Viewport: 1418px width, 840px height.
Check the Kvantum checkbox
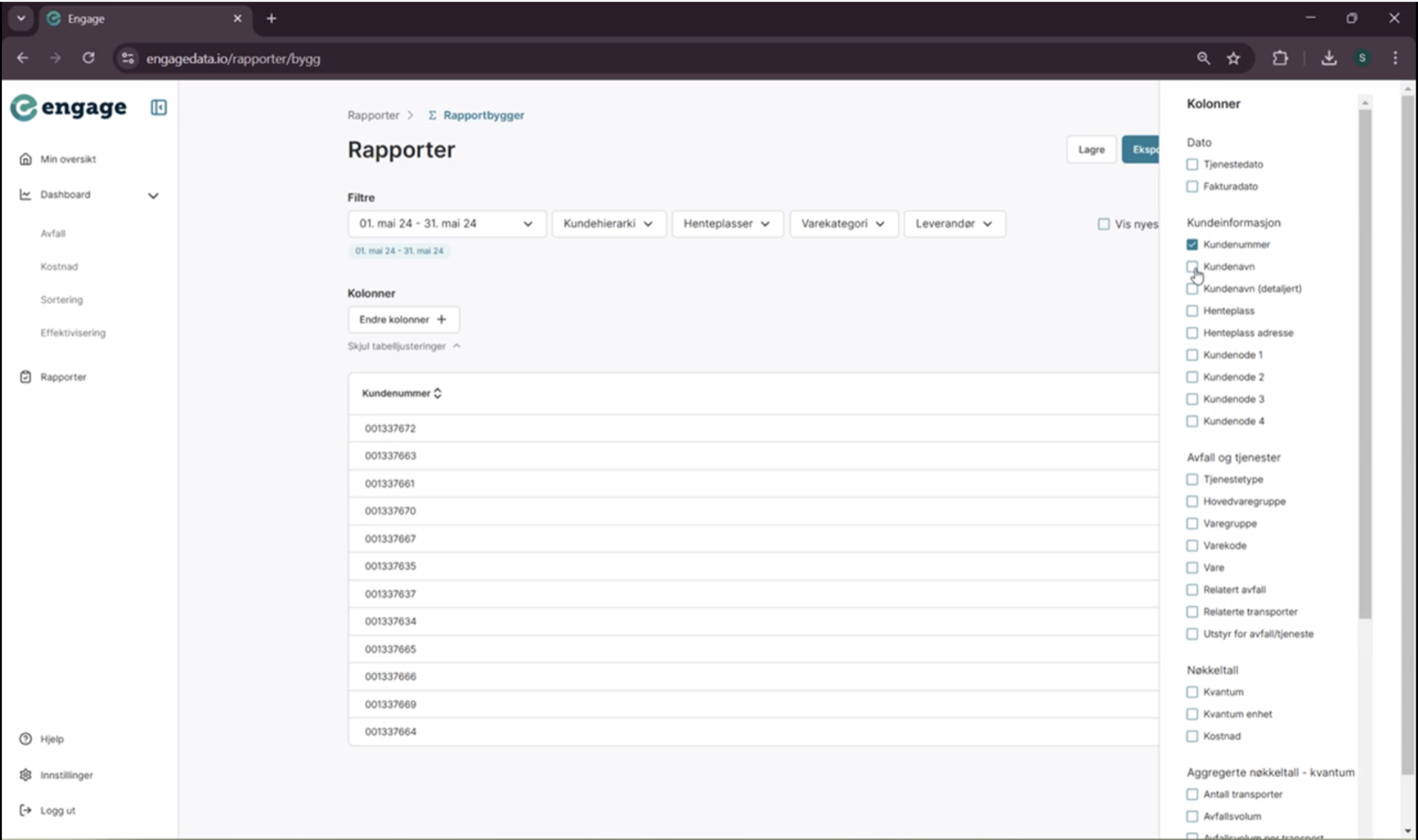1192,692
